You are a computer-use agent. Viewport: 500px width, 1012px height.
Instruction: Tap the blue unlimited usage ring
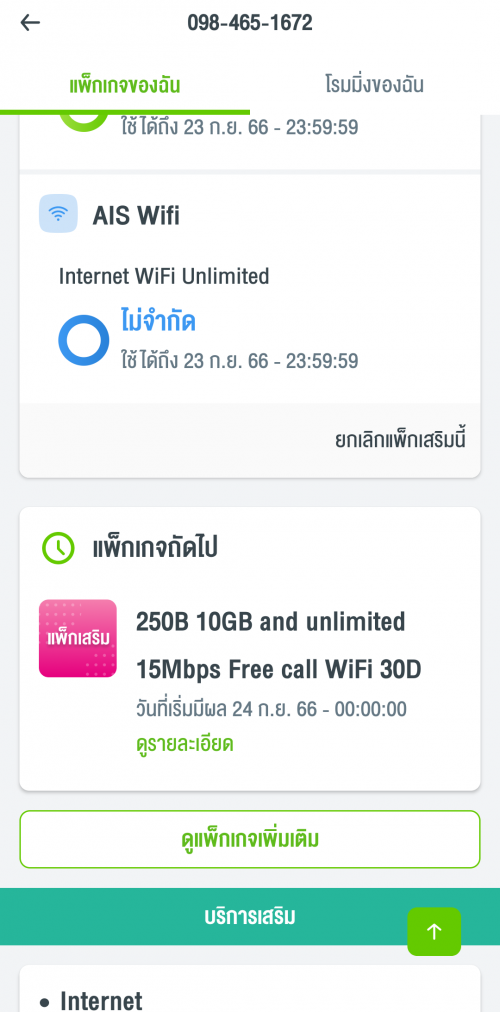[84, 340]
